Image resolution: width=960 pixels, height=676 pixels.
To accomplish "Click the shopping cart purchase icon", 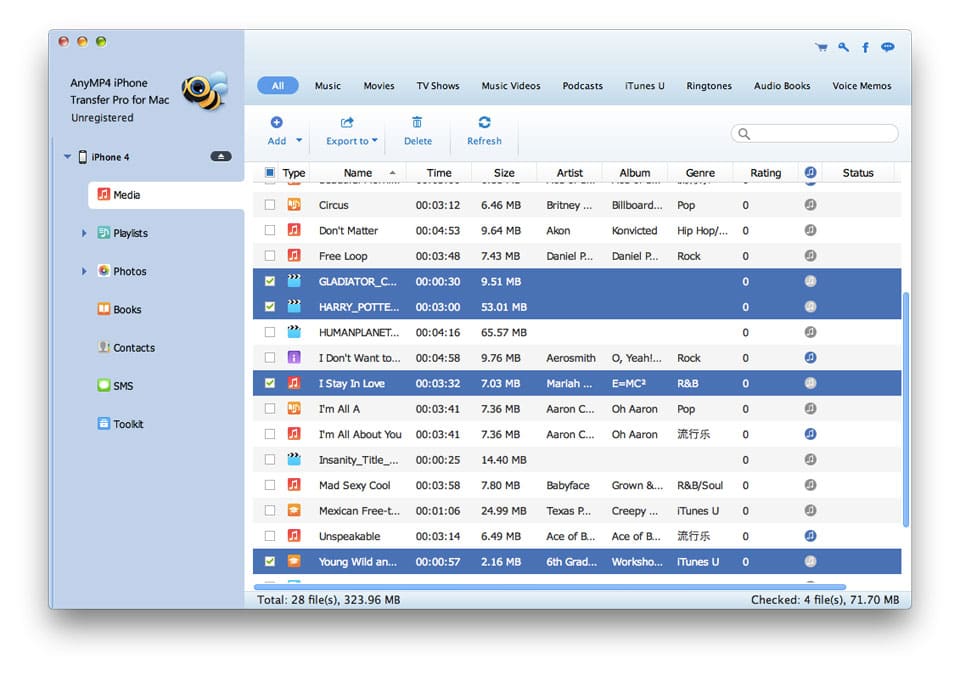I will click(x=821, y=47).
